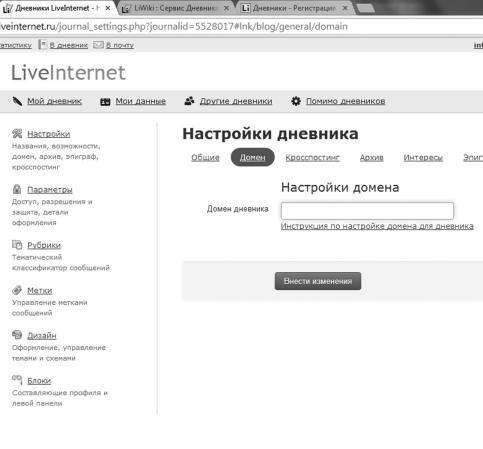Open Другие дневники menu link
This screenshot has height=449, width=483.
(236, 101)
